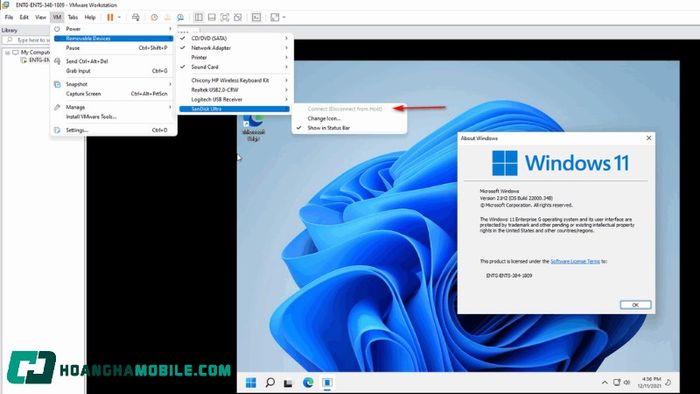Viewport: 700px width, 394px height.
Task: Toggle the Sound Card checked entry
Action: 234,67
